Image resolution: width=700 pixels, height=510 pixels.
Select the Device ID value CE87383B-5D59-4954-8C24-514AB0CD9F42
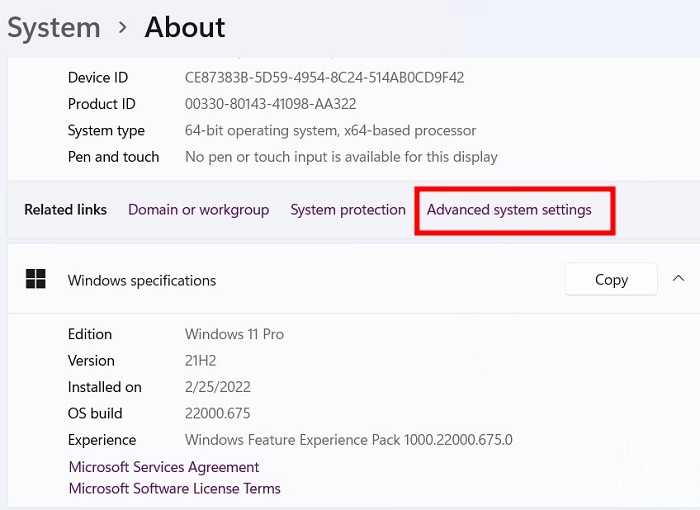click(325, 78)
